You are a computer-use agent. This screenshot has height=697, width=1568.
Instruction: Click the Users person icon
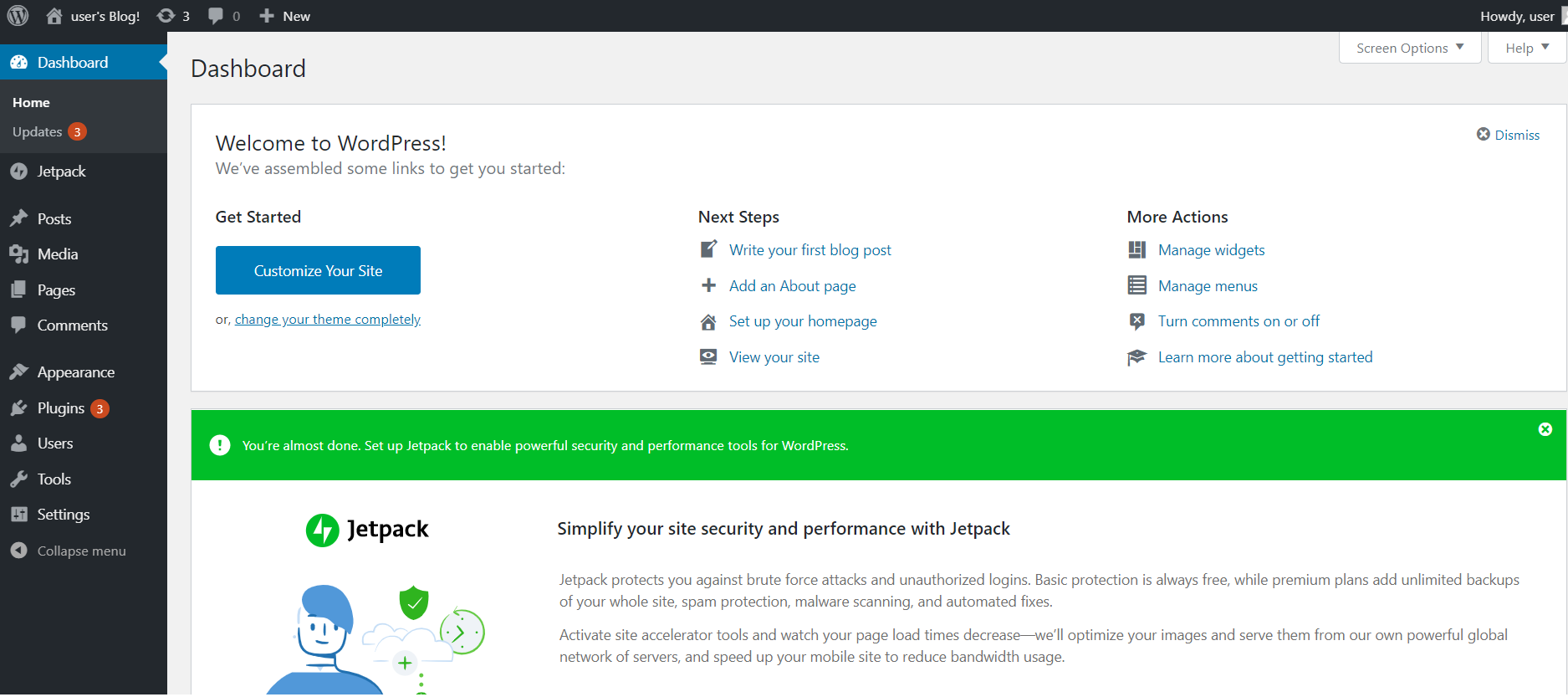point(18,443)
